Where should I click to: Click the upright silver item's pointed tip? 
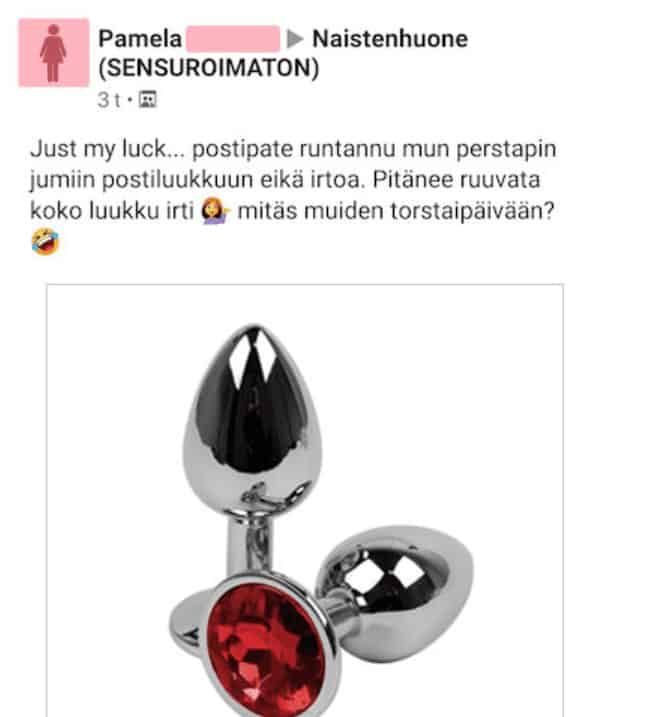[x=253, y=336]
